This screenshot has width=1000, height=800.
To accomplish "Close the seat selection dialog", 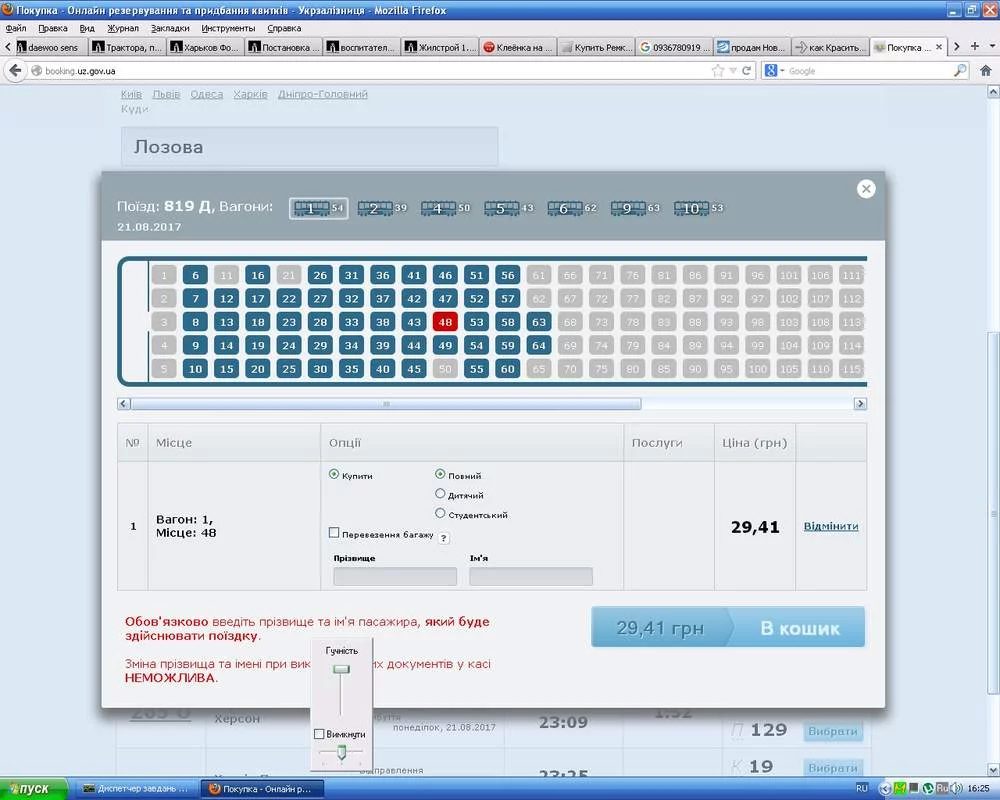I will pyautogui.click(x=866, y=189).
